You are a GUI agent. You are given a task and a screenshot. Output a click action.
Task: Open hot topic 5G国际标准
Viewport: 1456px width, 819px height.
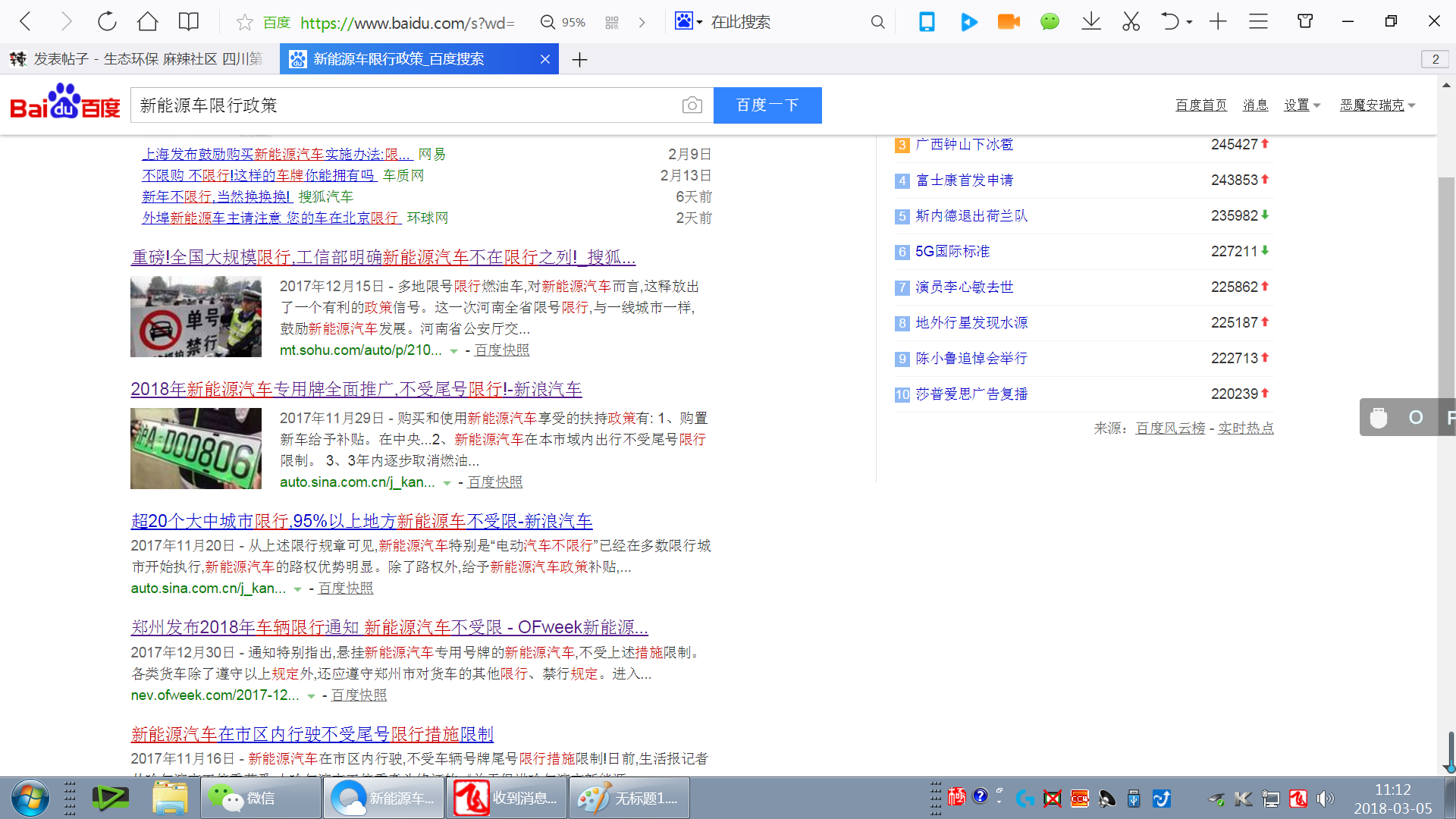coord(952,252)
